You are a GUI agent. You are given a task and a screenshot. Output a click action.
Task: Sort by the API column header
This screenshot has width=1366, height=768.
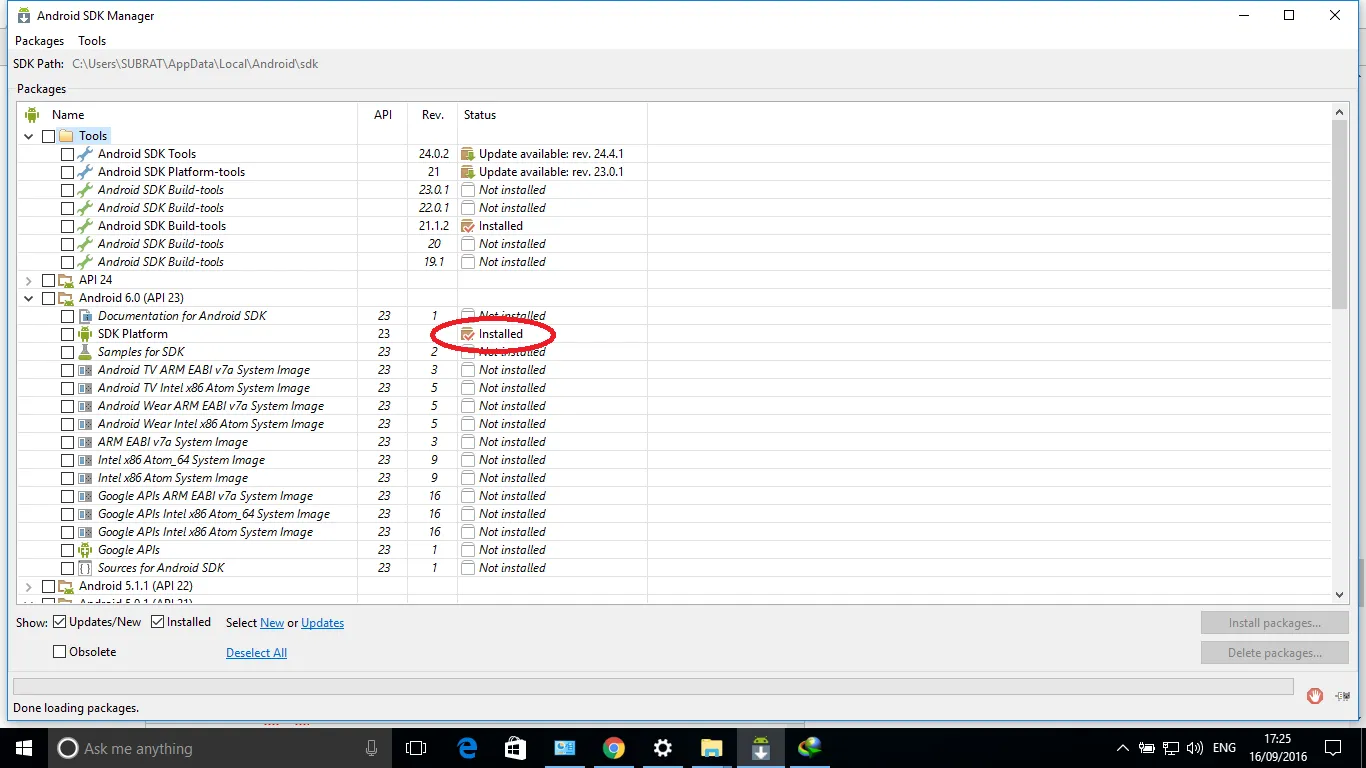coord(383,115)
